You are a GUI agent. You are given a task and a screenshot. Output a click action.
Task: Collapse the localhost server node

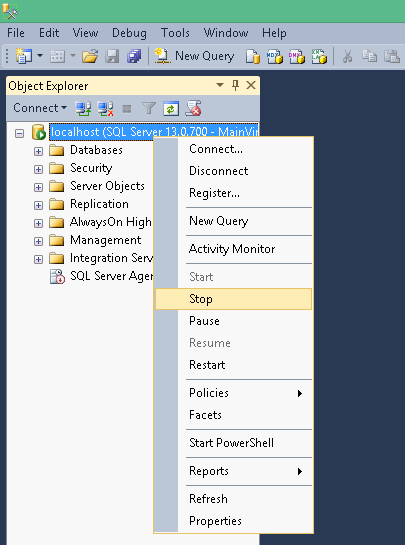tap(19, 133)
